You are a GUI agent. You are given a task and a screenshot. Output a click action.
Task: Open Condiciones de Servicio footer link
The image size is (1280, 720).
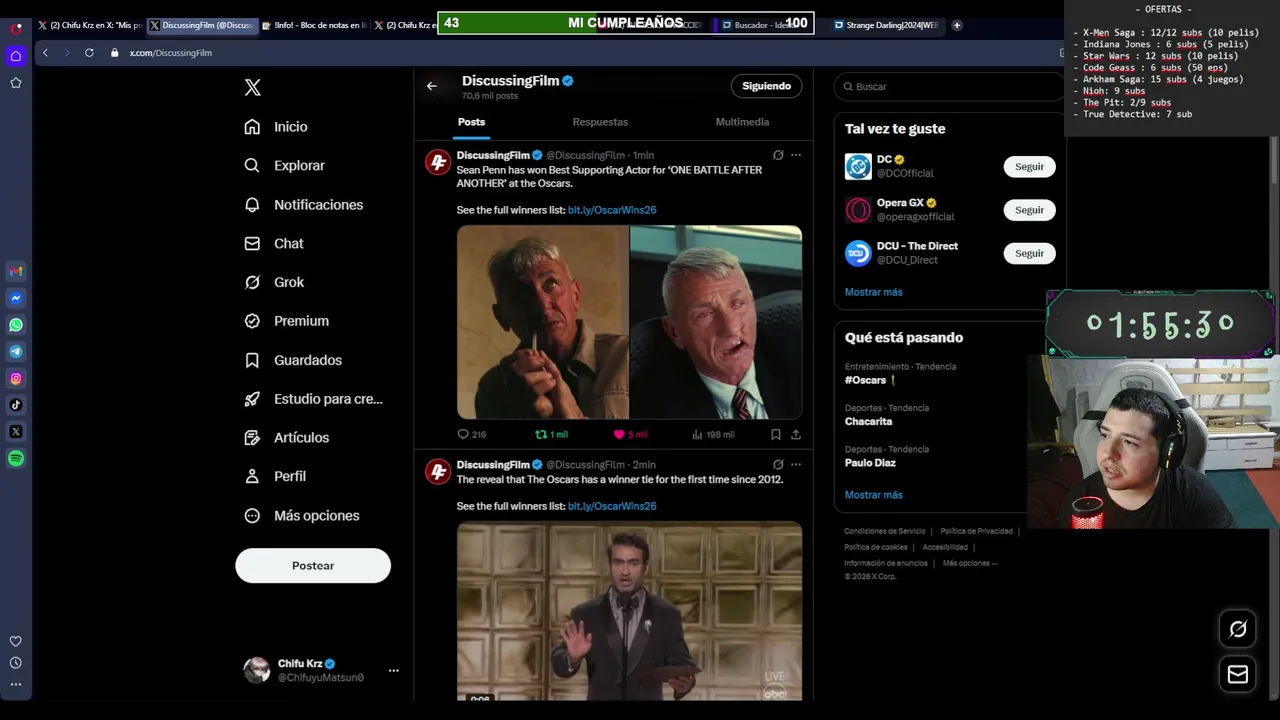(884, 531)
